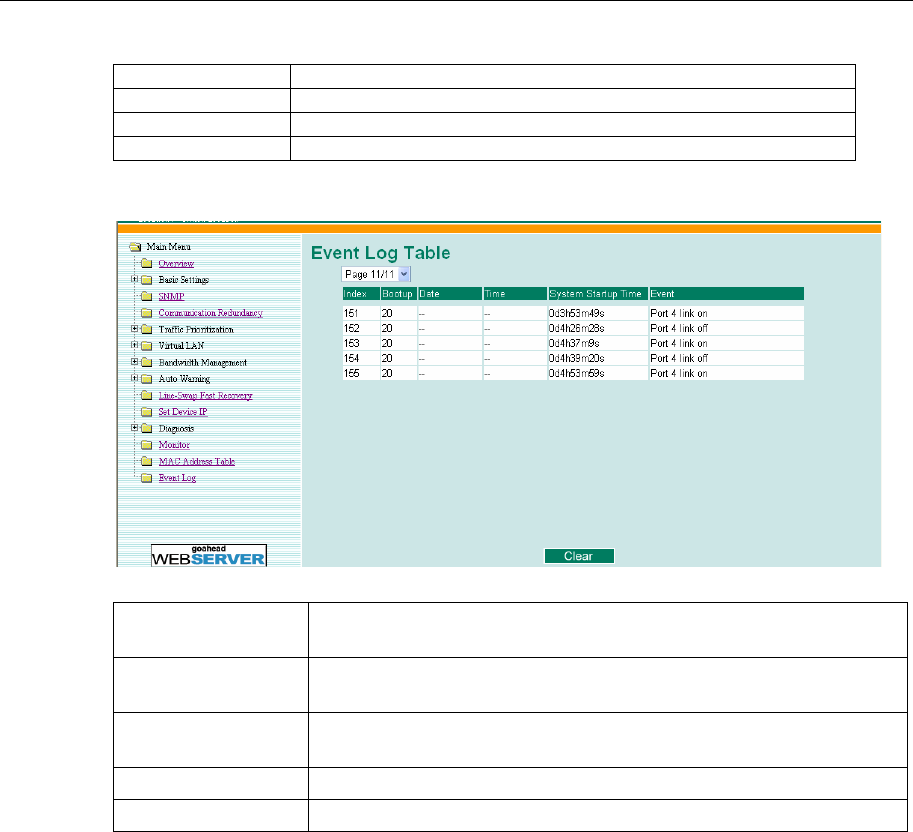Select the Diagnosis label
The width and height of the screenshot is (913, 832).
(176, 429)
